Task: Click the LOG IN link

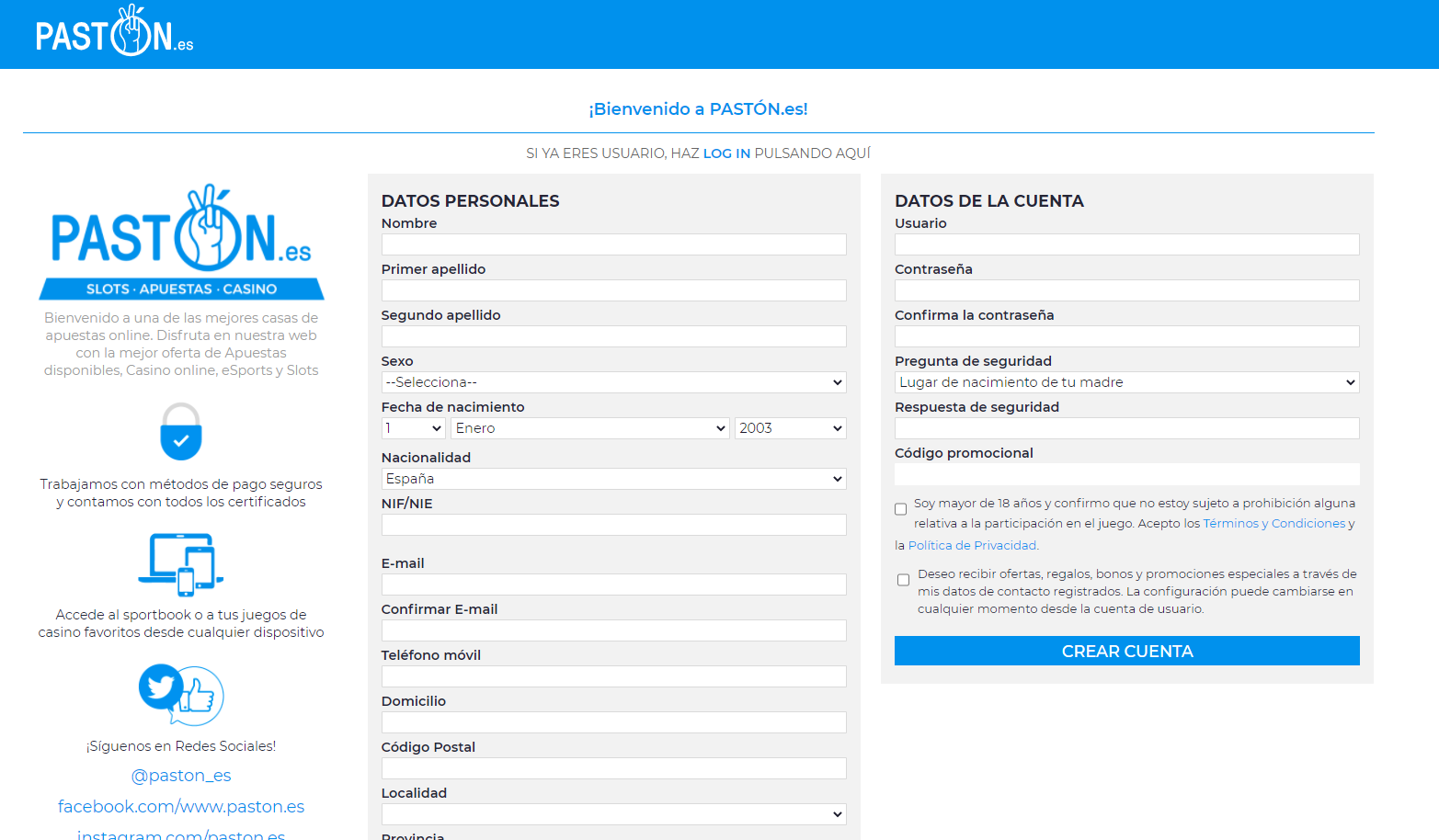Action: pyautogui.click(x=726, y=153)
